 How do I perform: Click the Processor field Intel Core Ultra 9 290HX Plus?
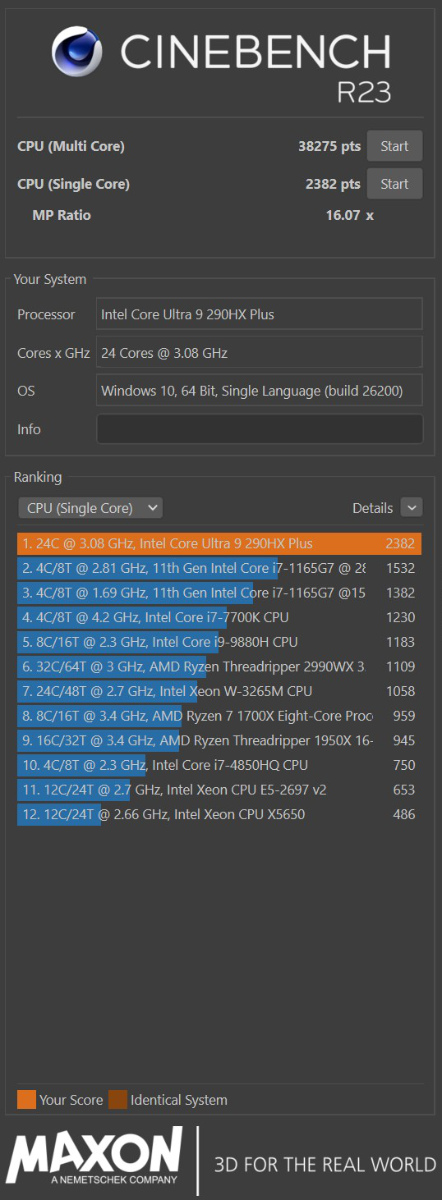pos(259,314)
